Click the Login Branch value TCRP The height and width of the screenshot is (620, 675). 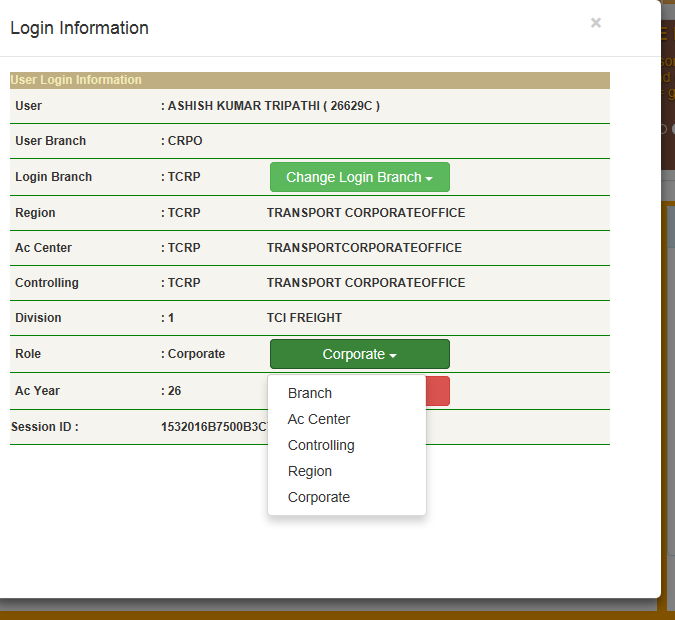pos(184,177)
